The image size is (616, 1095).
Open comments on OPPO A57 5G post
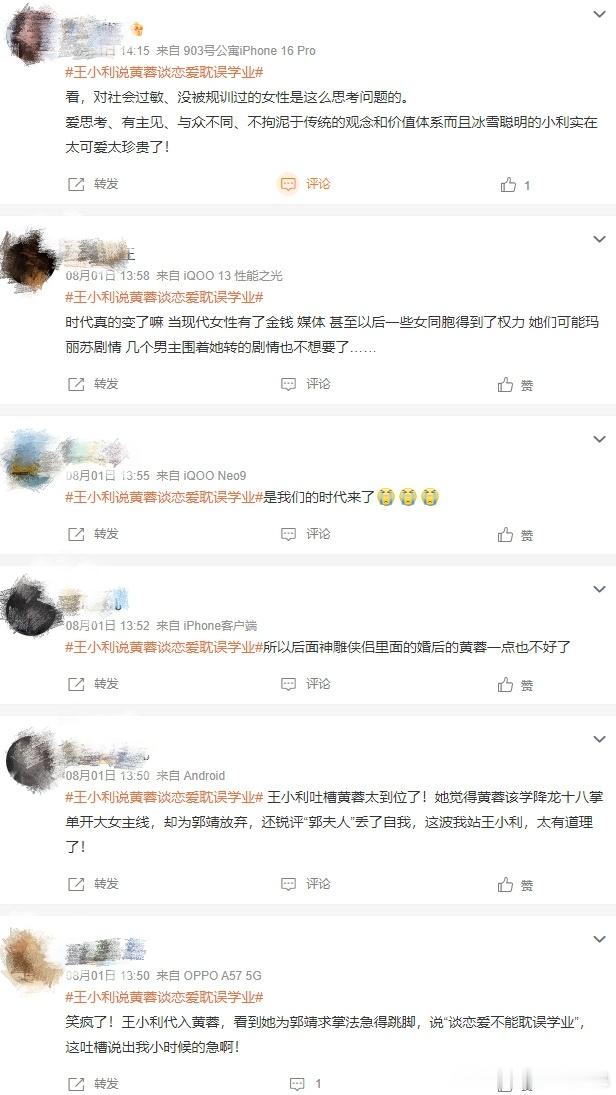pyautogui.click(x=305, y=1084)
